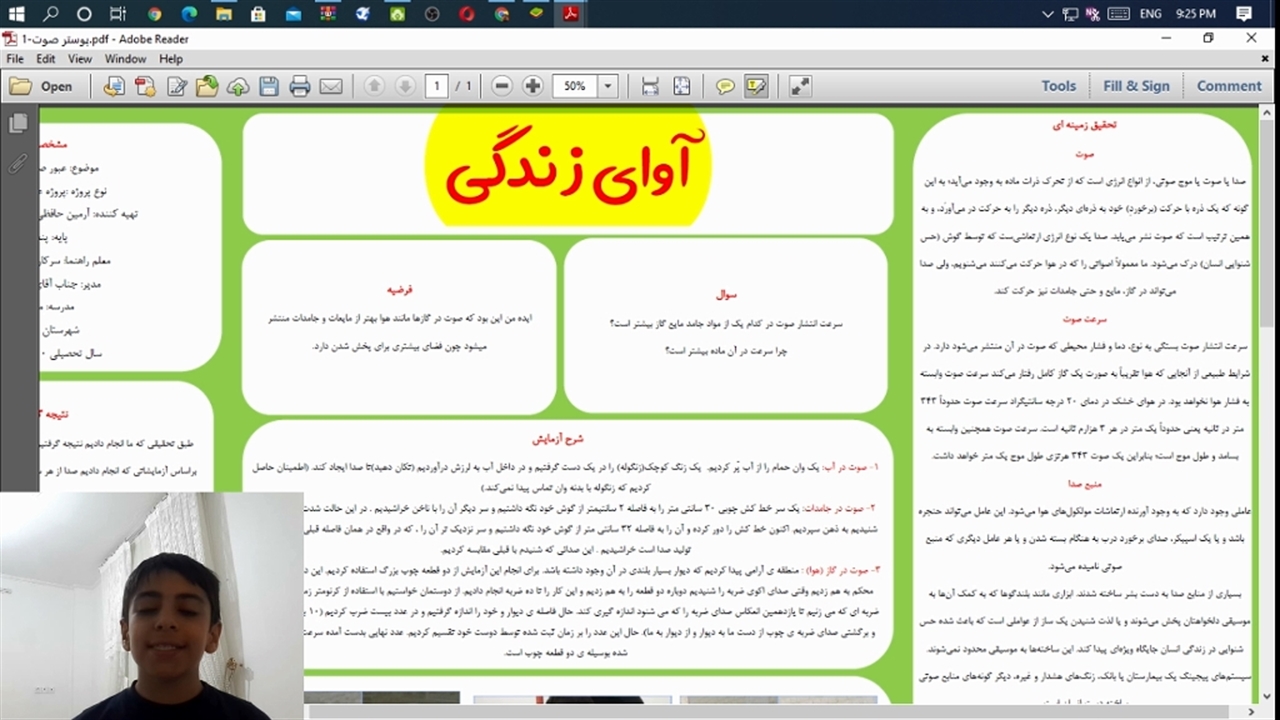
Task: Toggle the fit-to-width scrolling view
Action: (650, 86)
